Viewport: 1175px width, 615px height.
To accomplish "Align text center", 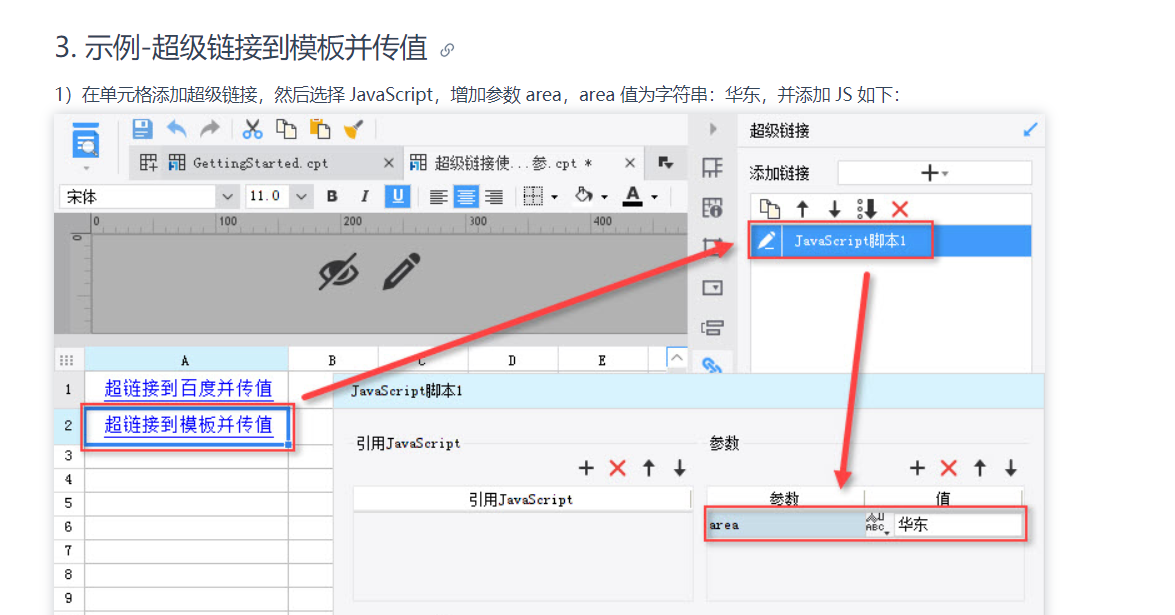I will coord(466,197).
